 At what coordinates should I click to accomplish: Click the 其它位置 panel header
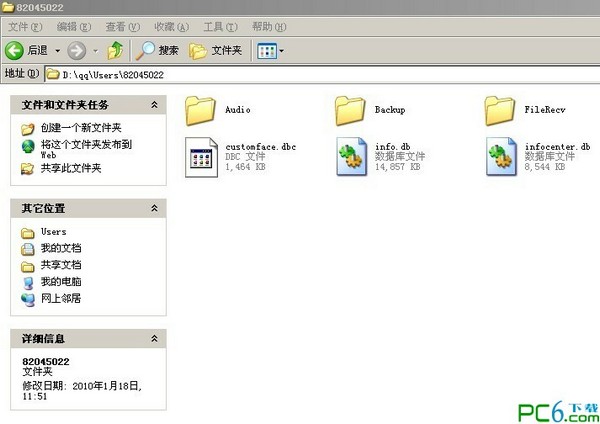pos(88,208)
